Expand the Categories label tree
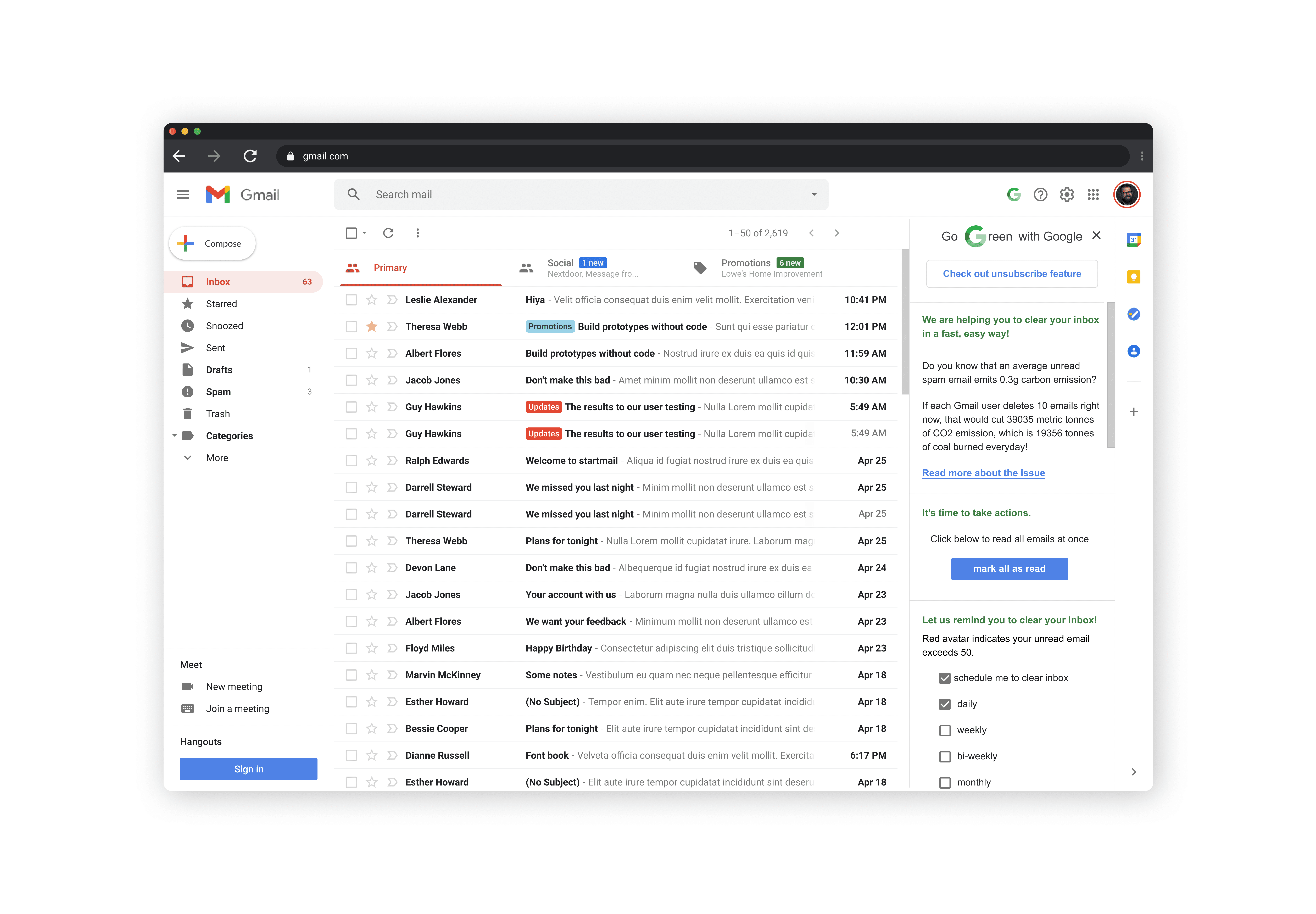 (x=175, y=436)
